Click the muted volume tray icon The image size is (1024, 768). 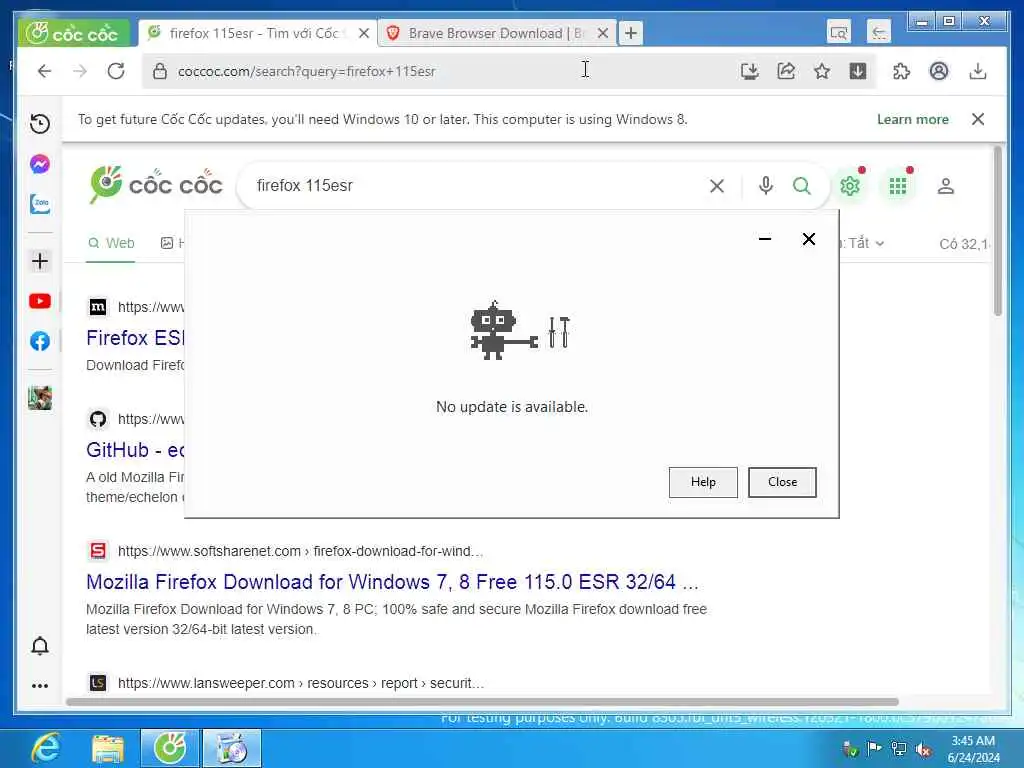(x=924, y=749)
